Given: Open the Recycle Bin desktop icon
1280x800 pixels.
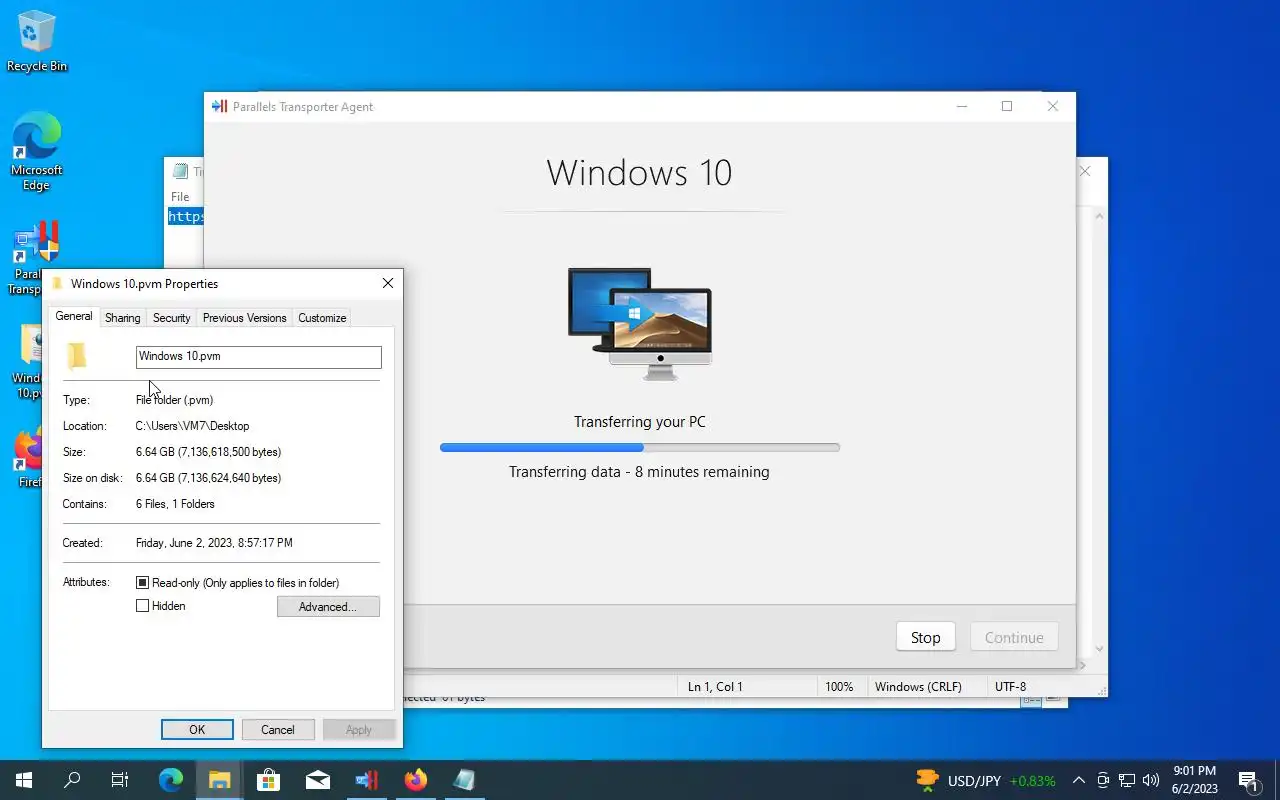Looking at the screenshot, I should [x=37, y=40].
